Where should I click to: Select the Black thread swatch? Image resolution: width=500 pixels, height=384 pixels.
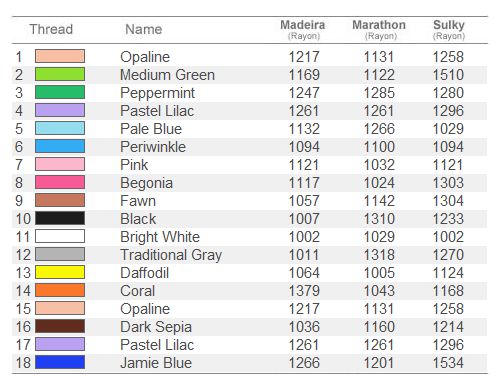coord(60,218)
